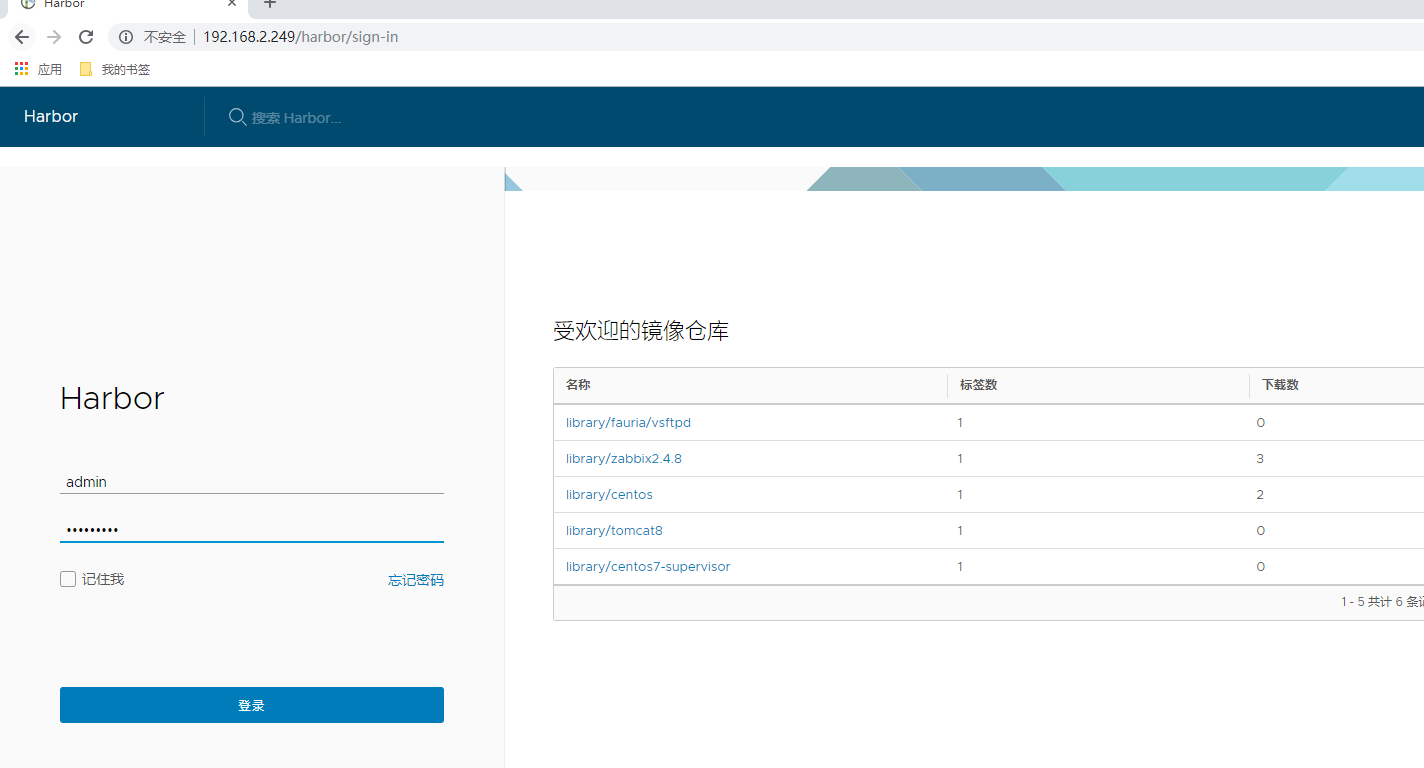This screenshot has height=768, width=1424.
Task: Check the 记住我 checkbox
Action: tap(68, 579)
